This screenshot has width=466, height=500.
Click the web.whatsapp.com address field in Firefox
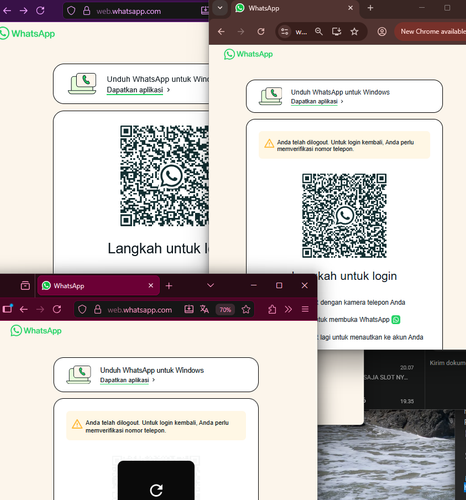click(x=140, y=310)
